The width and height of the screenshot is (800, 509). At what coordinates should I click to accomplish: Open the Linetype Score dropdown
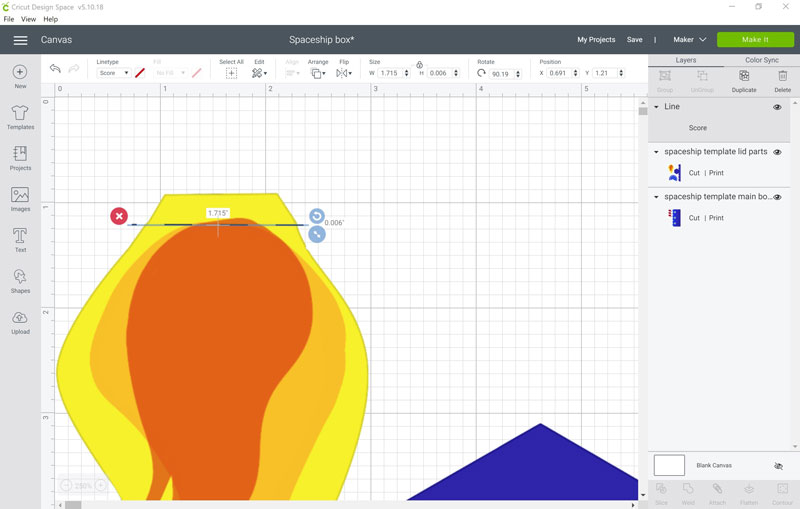pyautogui.click(x=114, y=73)
